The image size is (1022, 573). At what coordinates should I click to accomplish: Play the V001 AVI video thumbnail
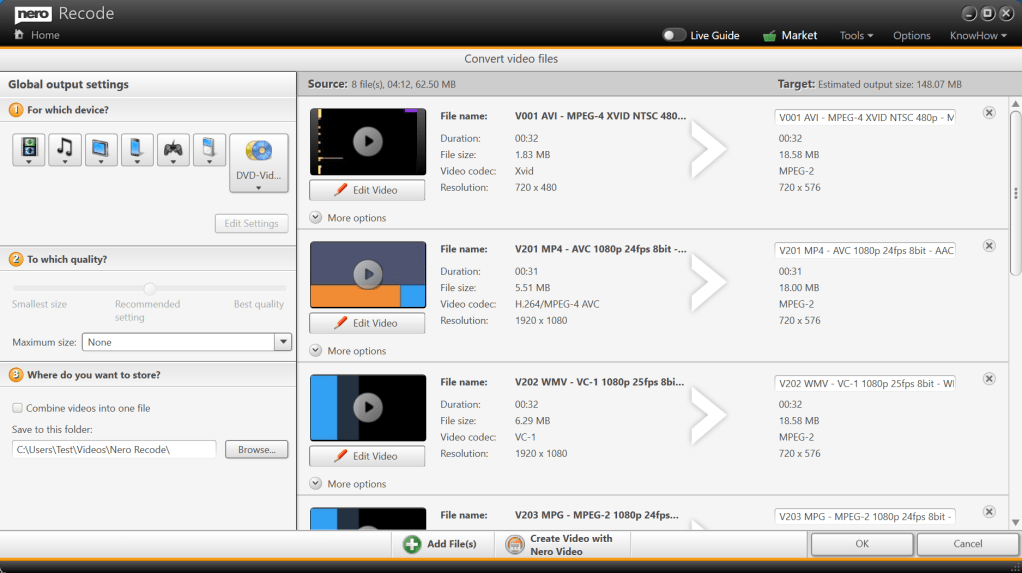point(368,141)
